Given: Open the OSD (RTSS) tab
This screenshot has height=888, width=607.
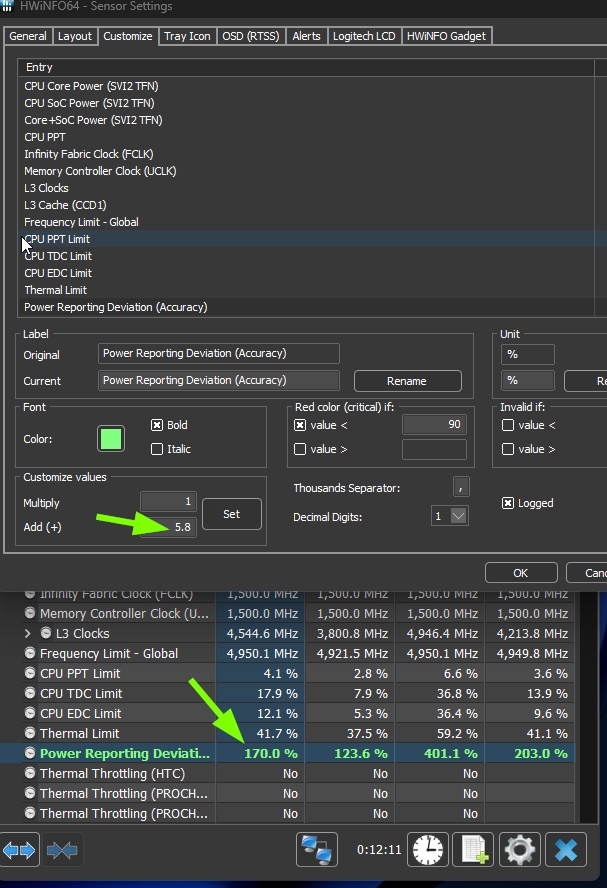Looking at the screenshot, I should (x=251, y=36).
